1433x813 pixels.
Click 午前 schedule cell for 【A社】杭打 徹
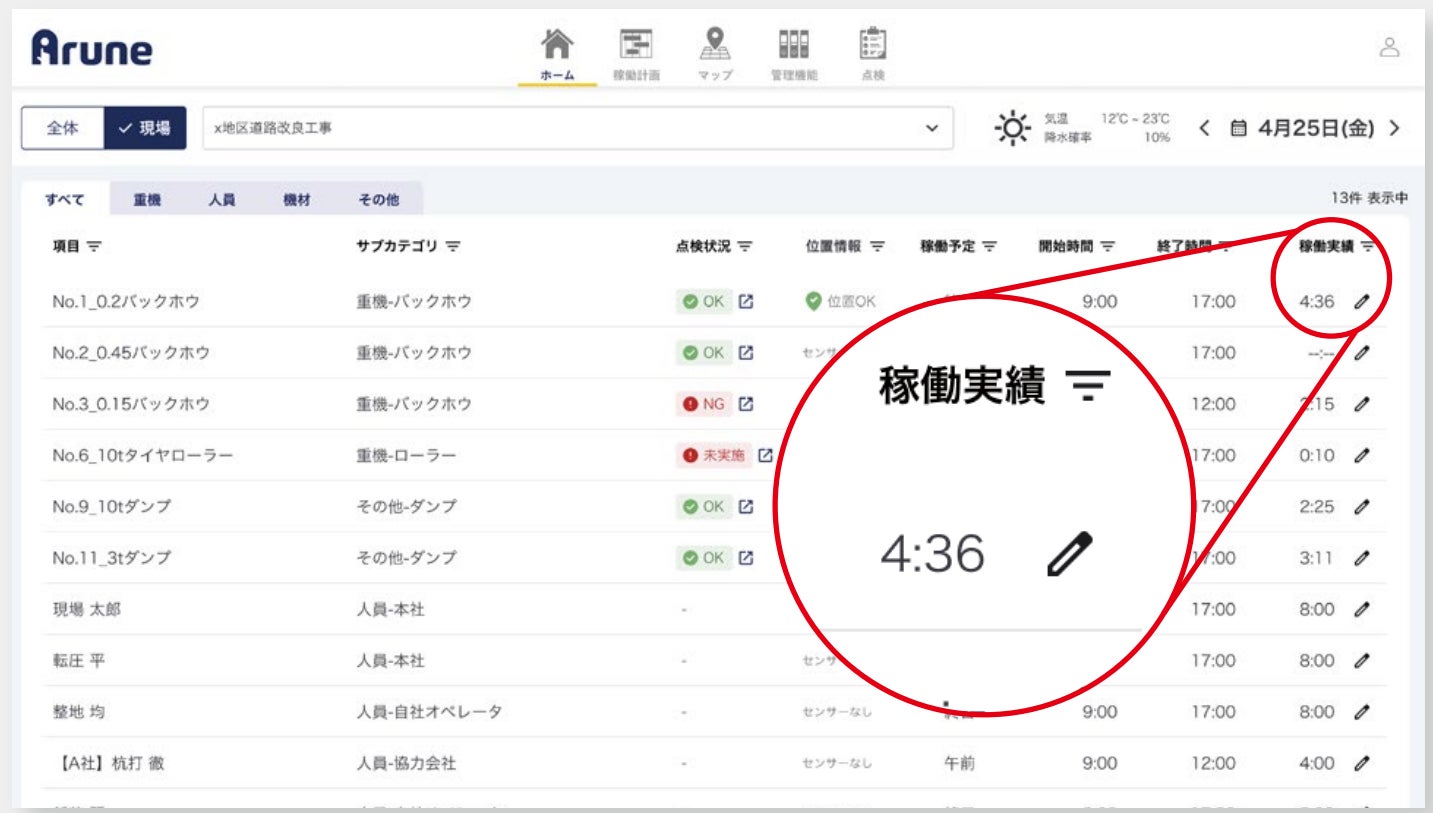960,763
